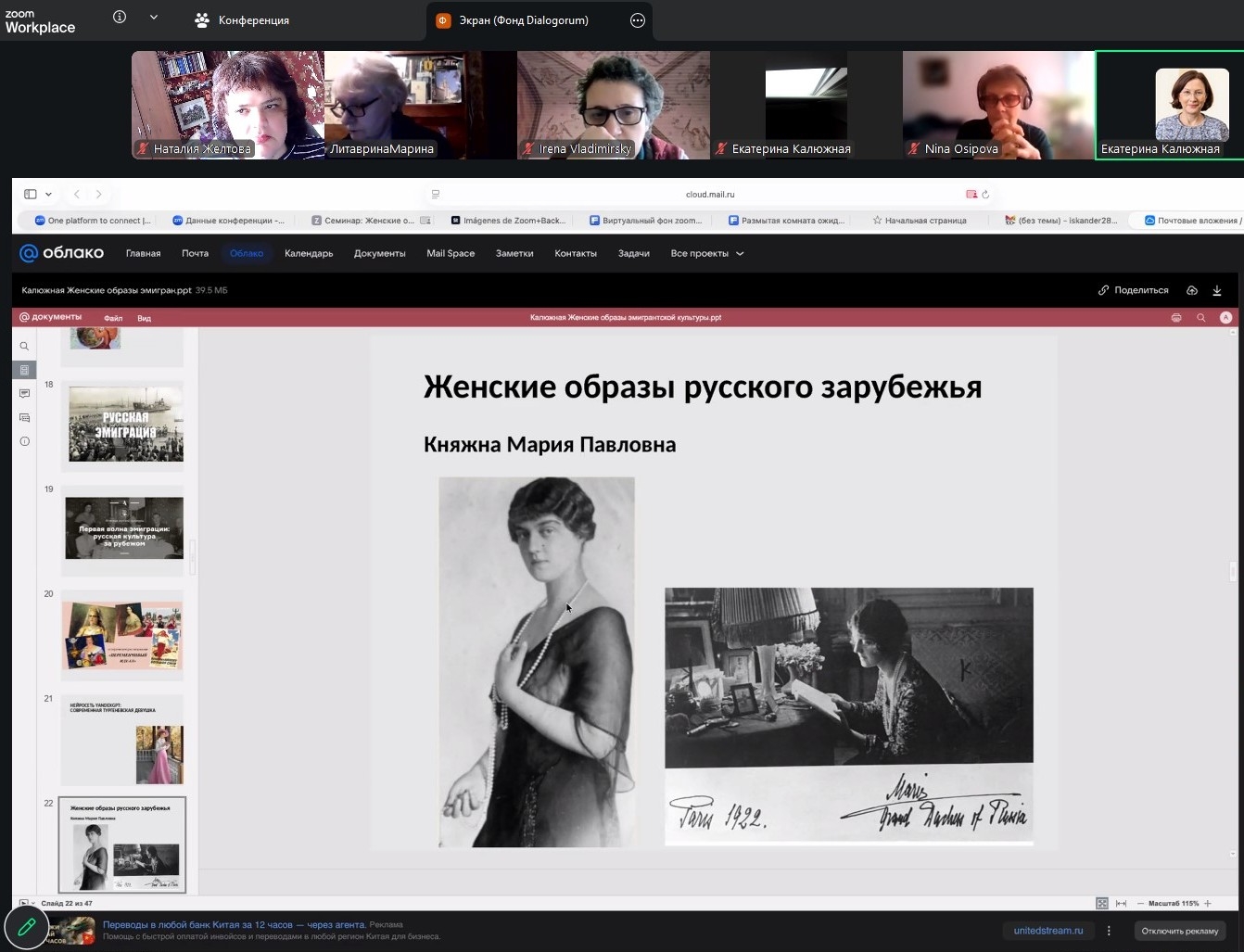
Task: Click the Поделиться button
Action: (1133, 290)
